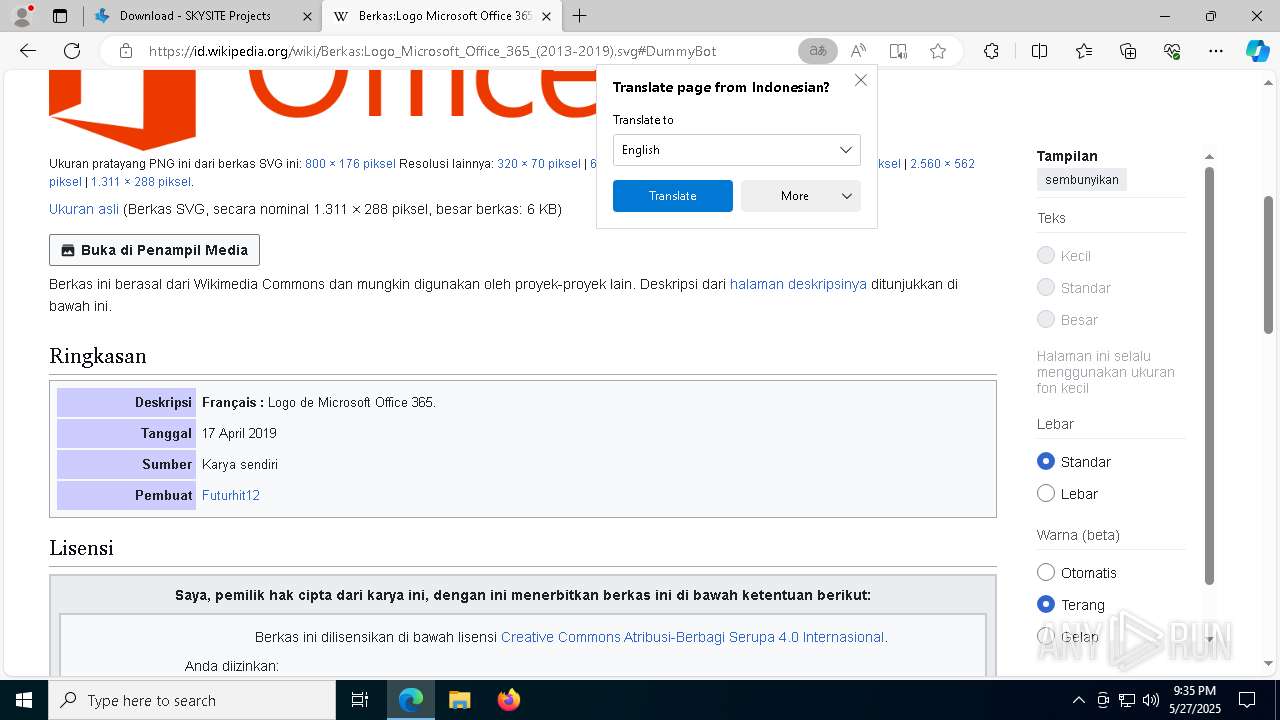Image resolution: width=1280 pixels, height=720 pixels.
Task: Open Creative Commons Atribusi-Berbagi Serupa 4.0 link
Action: [693, 637]
